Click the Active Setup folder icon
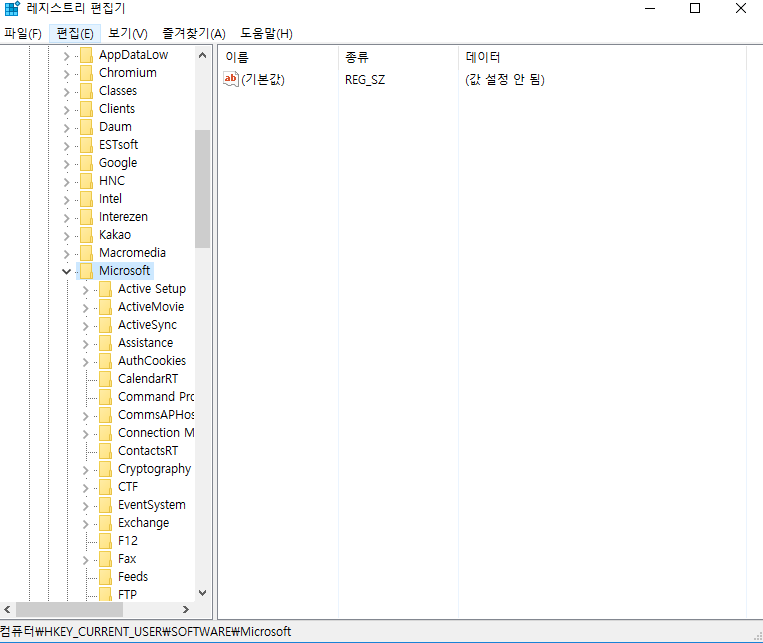This screenshot has height=643, width=763. pyautogui.click(x=105, y=289)
